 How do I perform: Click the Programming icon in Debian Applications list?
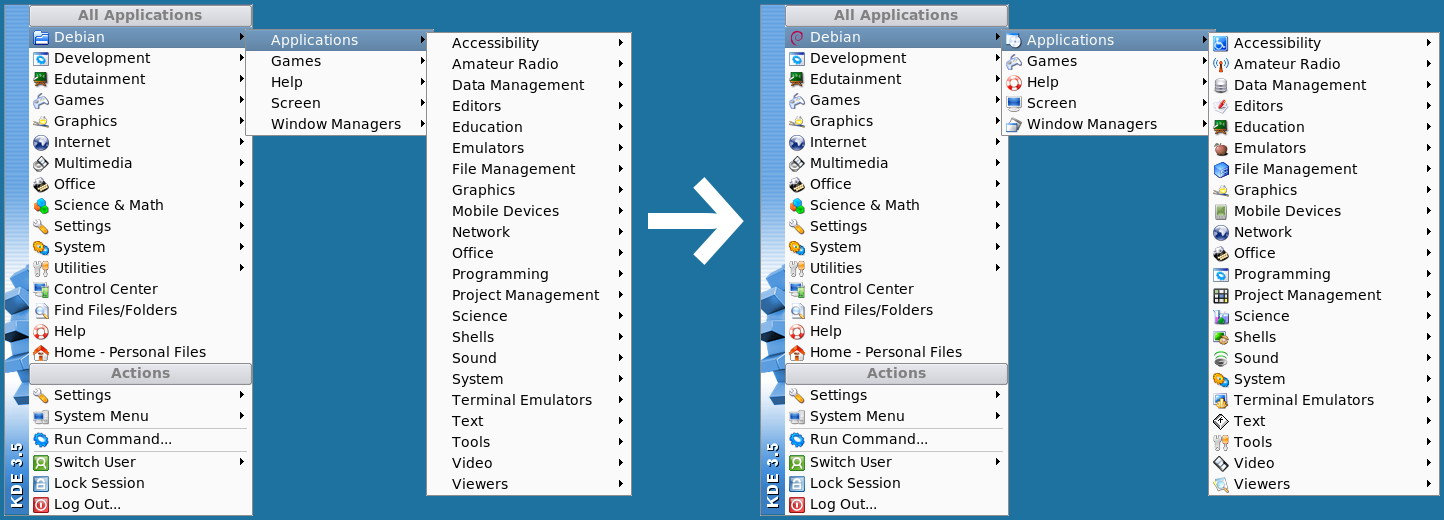pyautogui.click(x=1220, y=274)
